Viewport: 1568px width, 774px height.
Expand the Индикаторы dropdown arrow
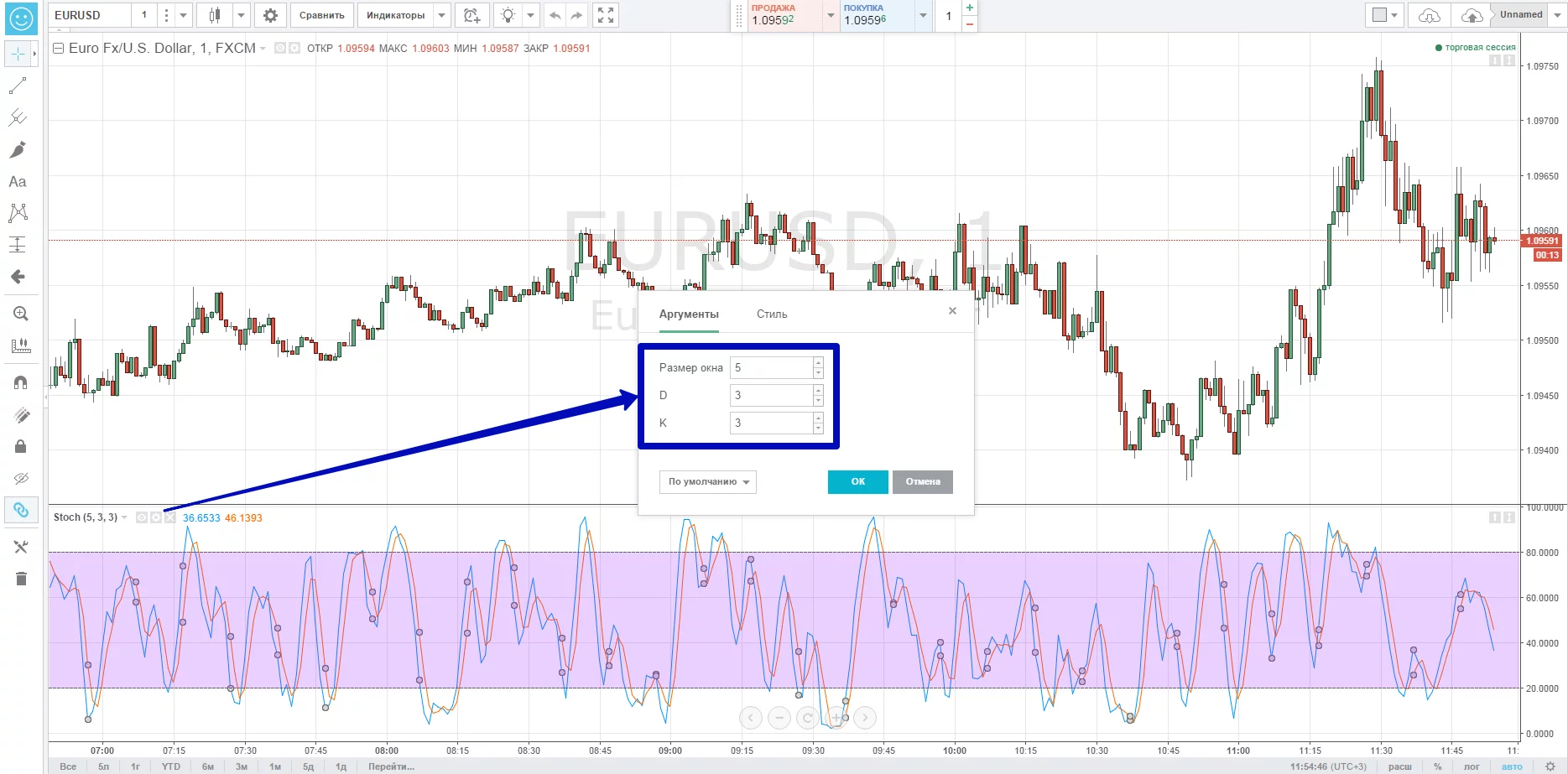coord(442,15)
